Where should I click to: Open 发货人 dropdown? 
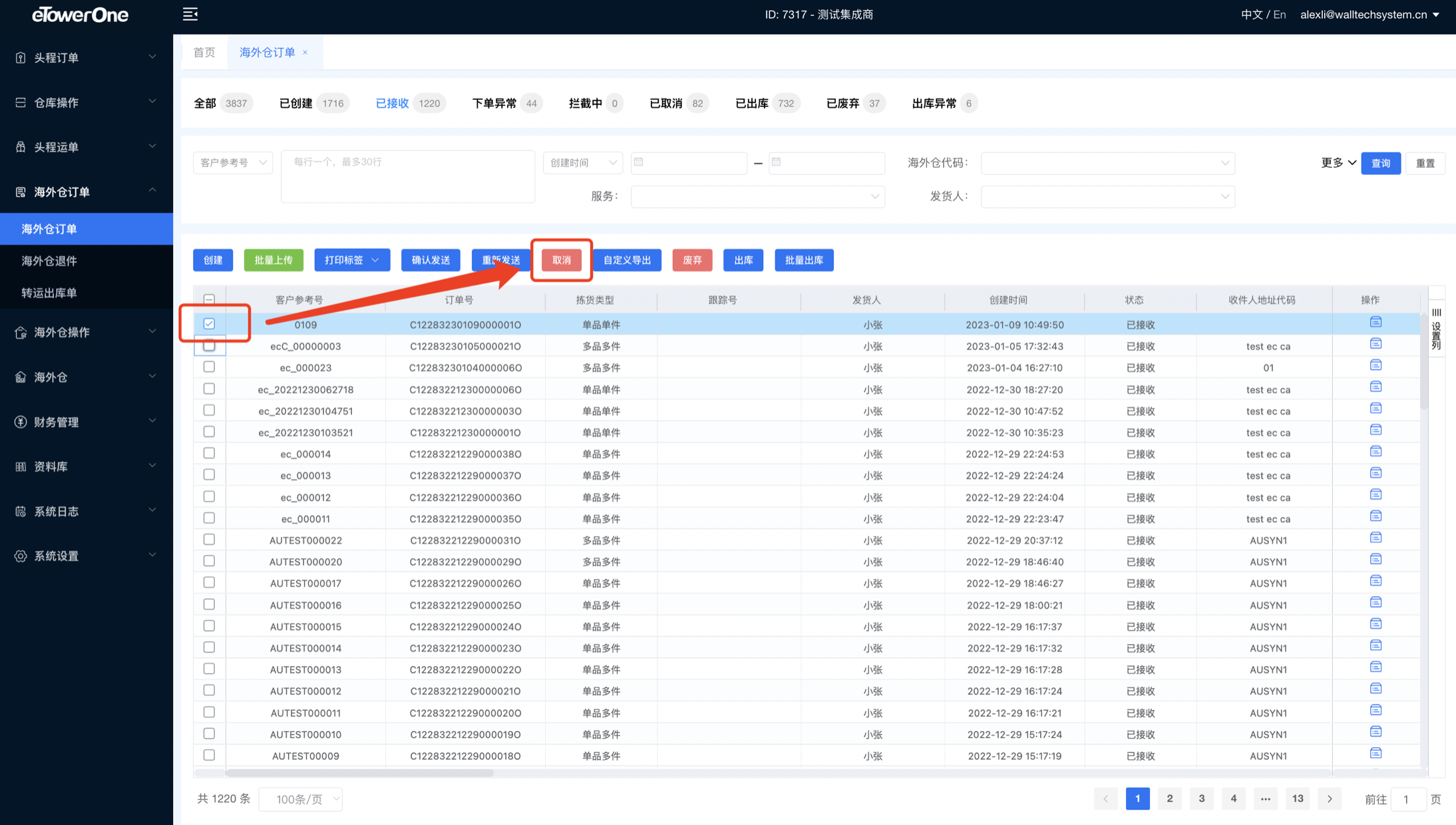point(1107,196)
